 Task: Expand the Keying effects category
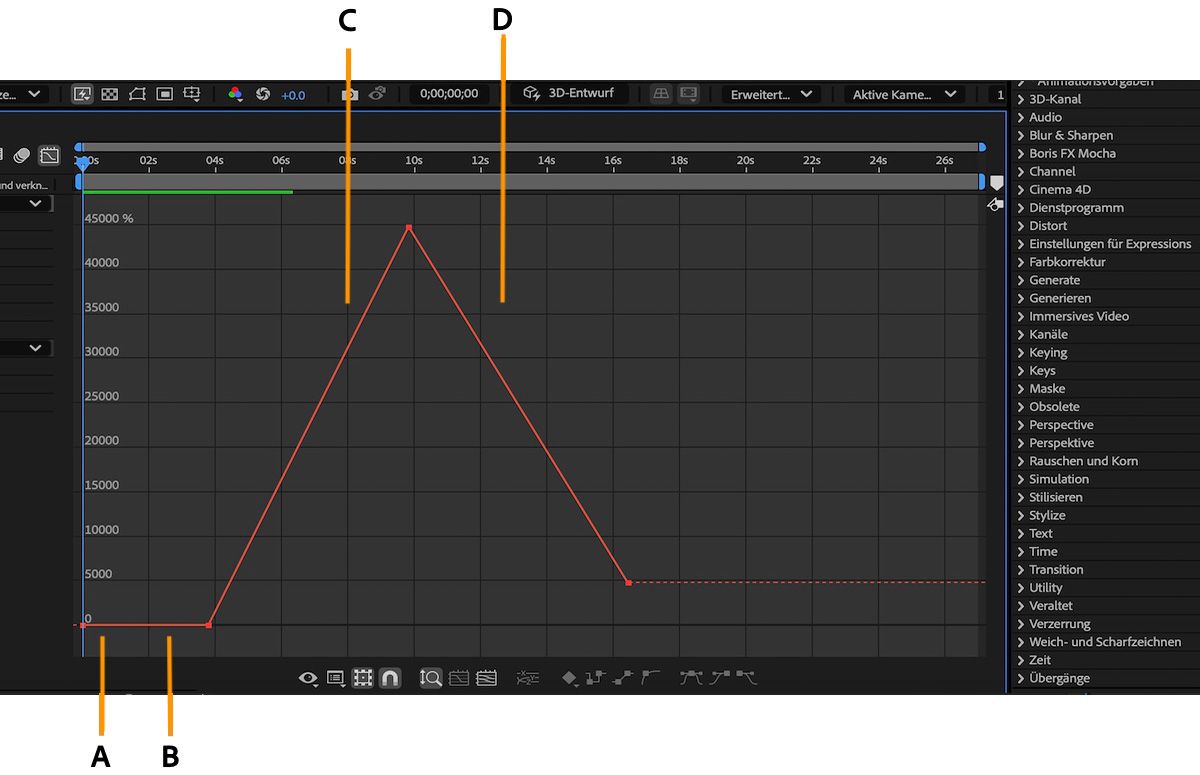tap(1022, 352)
